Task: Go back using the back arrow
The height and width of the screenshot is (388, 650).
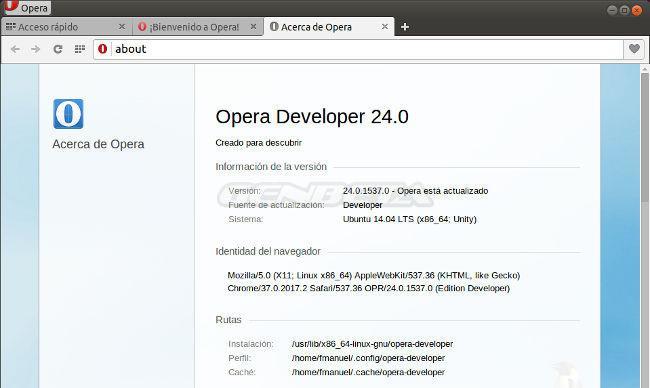Action: coord(15,49)
